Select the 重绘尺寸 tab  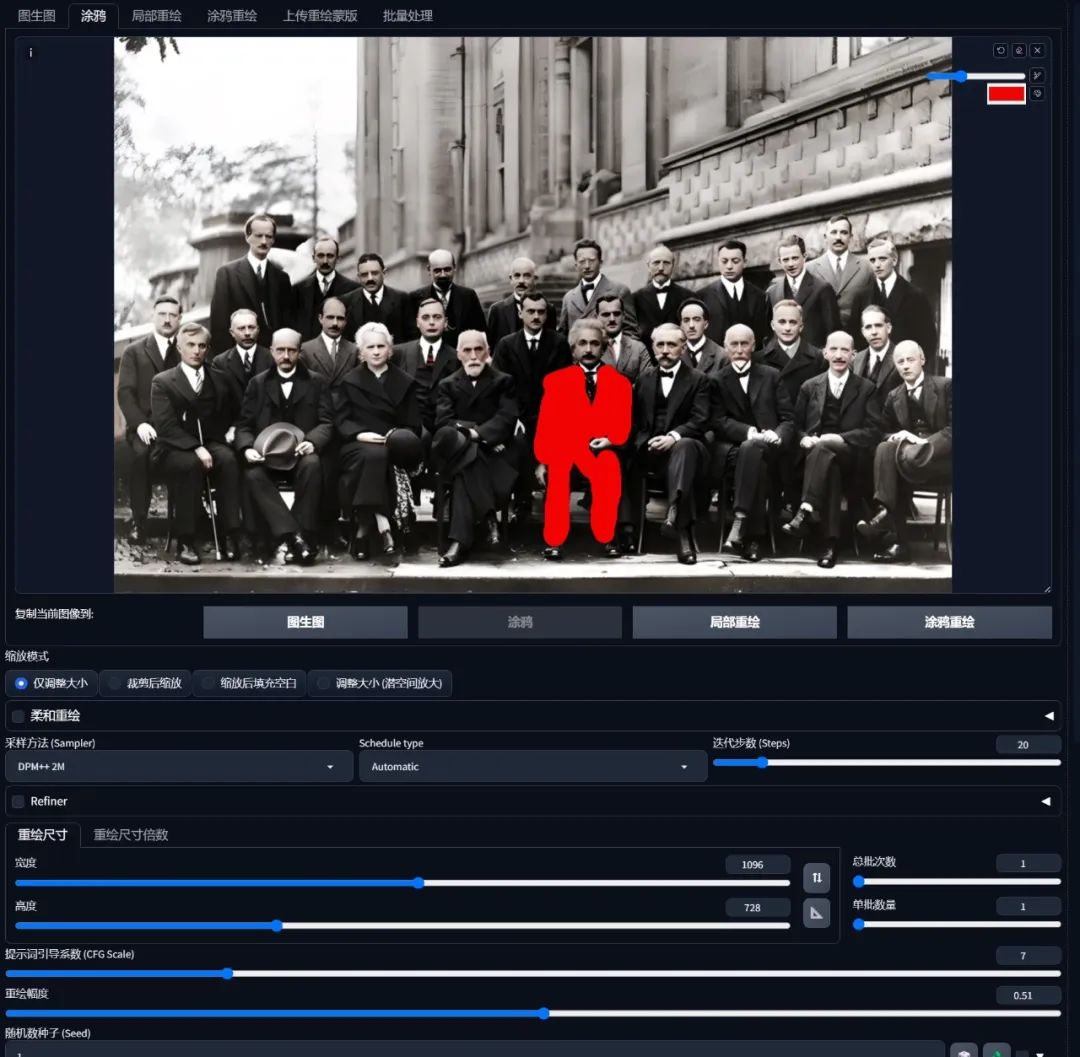coord(43,835)
